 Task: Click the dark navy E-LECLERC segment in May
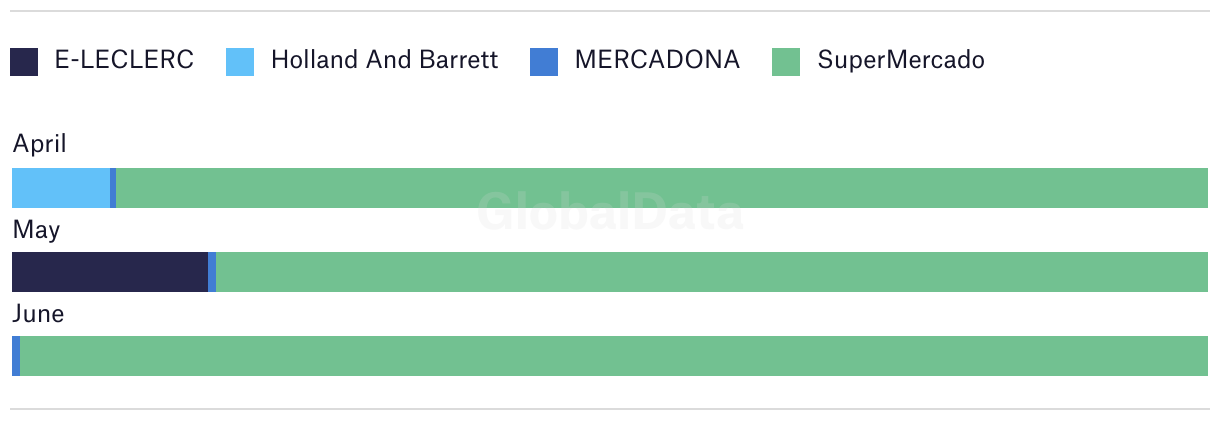[110, 272]
